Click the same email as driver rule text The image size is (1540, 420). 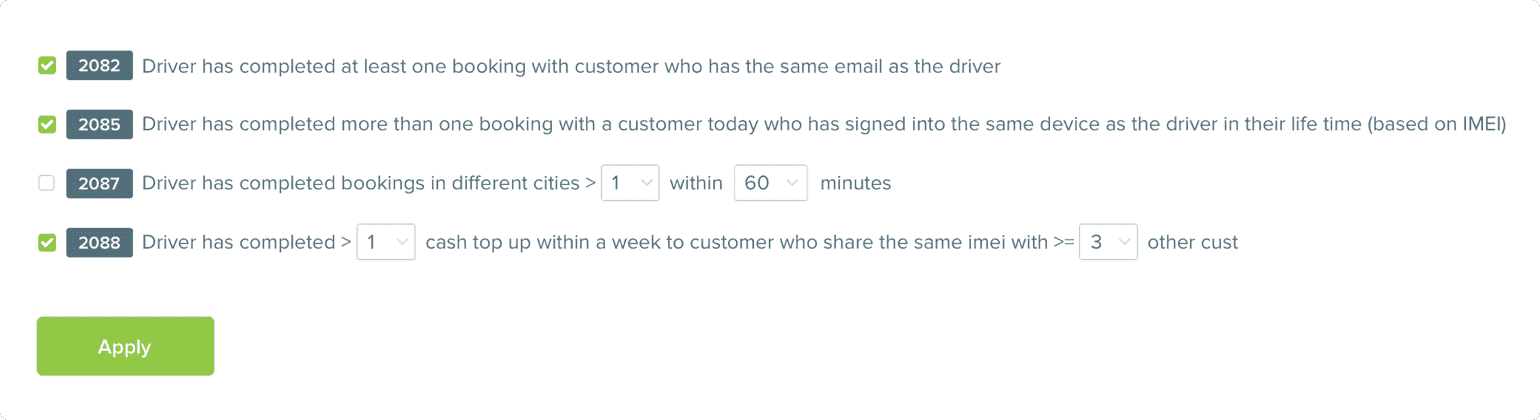pos(571,66)
